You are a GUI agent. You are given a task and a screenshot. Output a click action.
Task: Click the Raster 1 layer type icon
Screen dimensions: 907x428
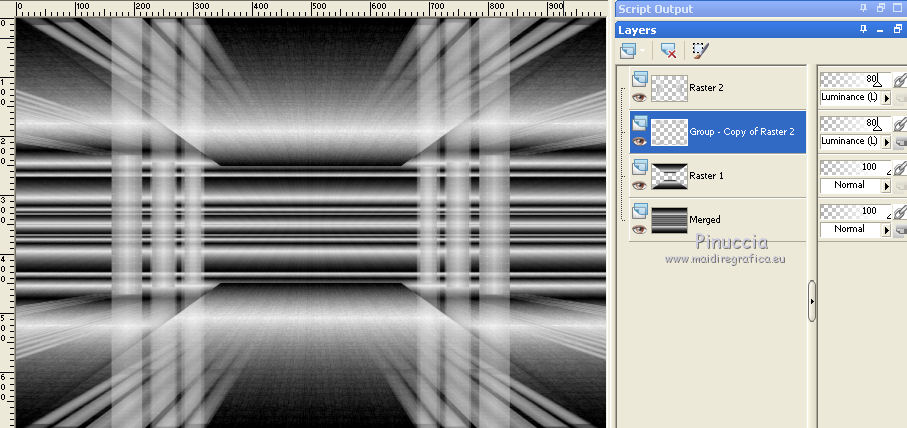pyautogui.click(x=640, y=167)
